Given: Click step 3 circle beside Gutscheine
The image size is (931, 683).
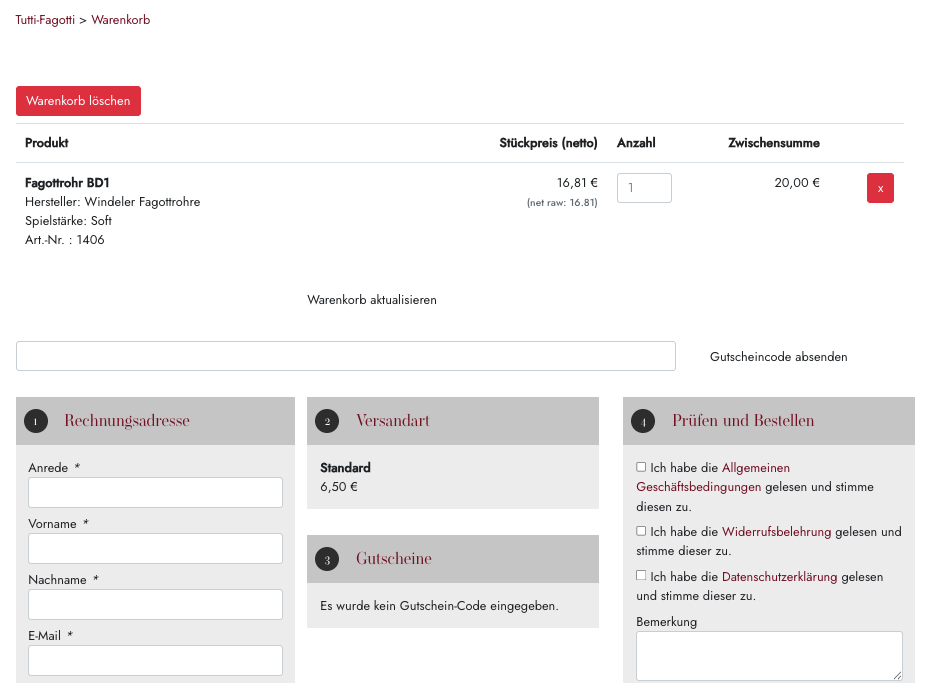Looking at the screenshot, I should 327,560.
